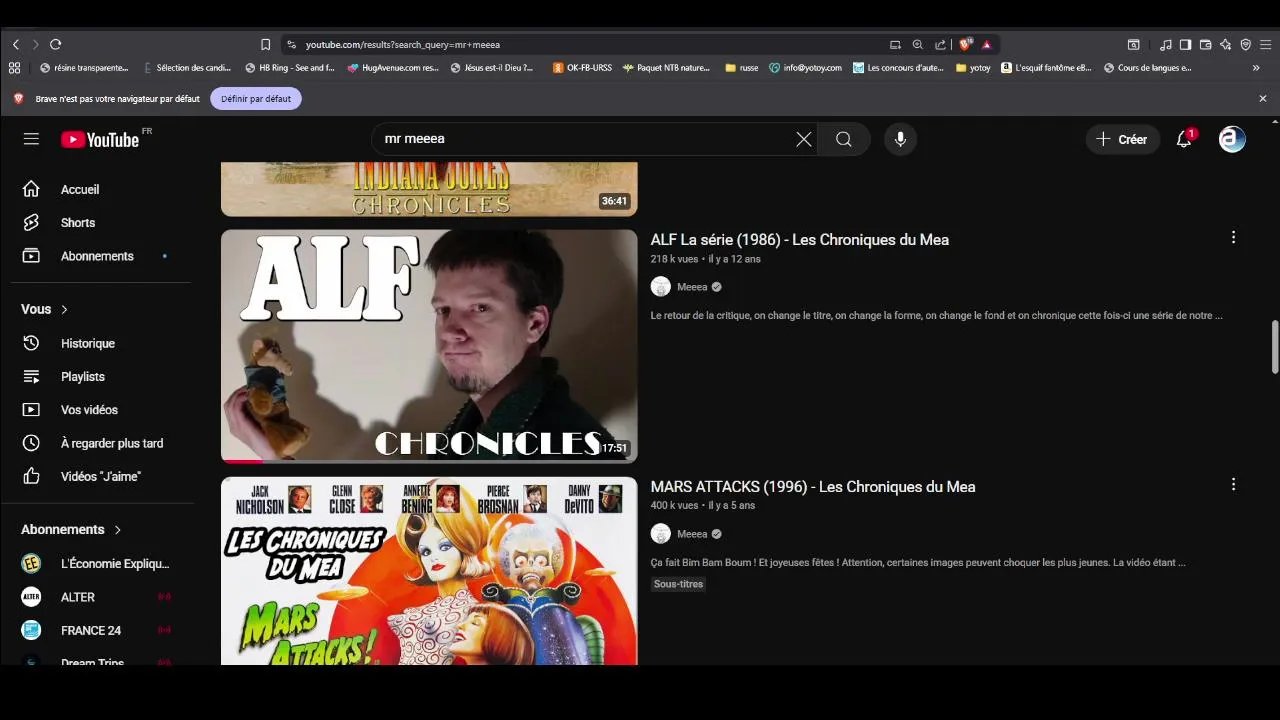Open the russe bookmarks folder
Image resolution: width=1280 pixels, height=720 pixels.
tap(742, 68)
